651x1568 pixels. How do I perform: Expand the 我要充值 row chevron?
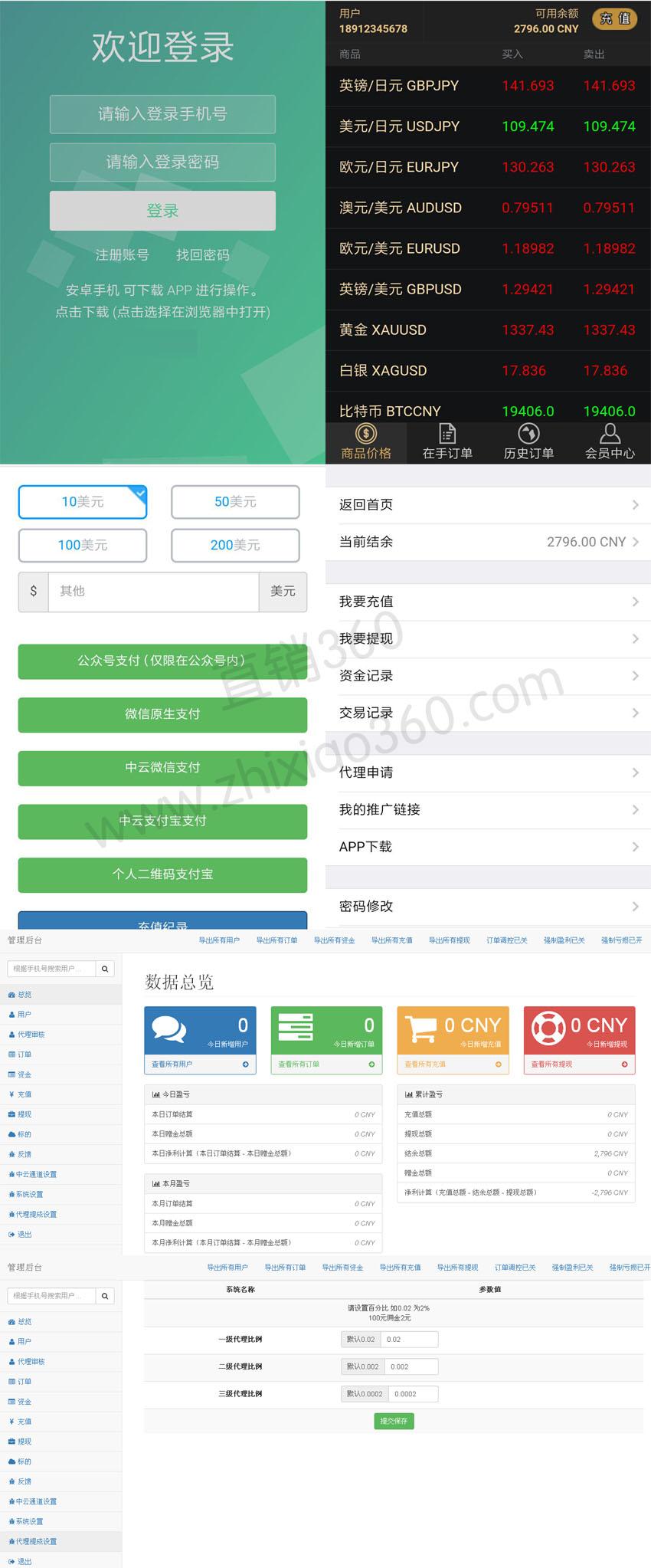635,602
